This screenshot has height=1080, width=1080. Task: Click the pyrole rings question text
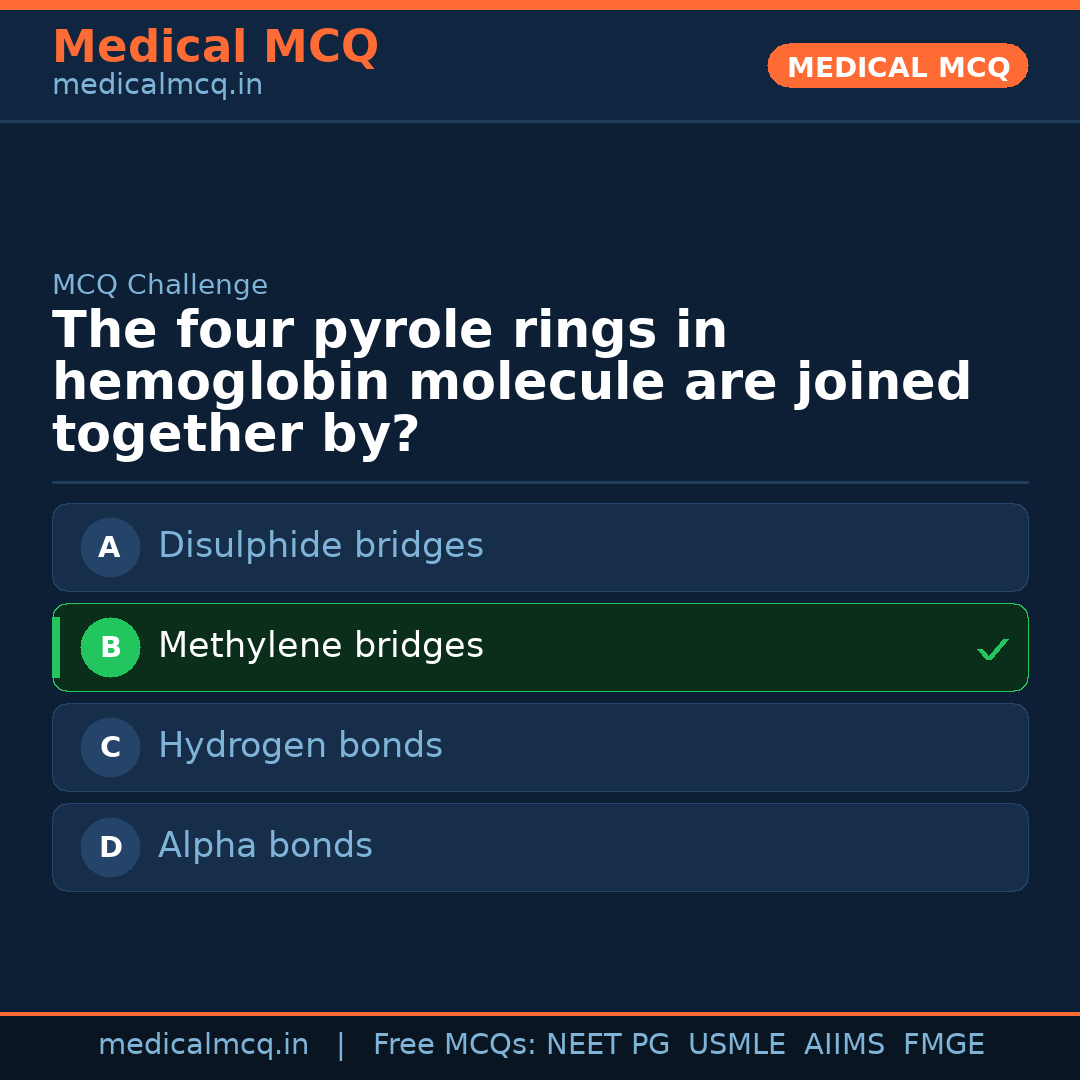click(510, 383)
